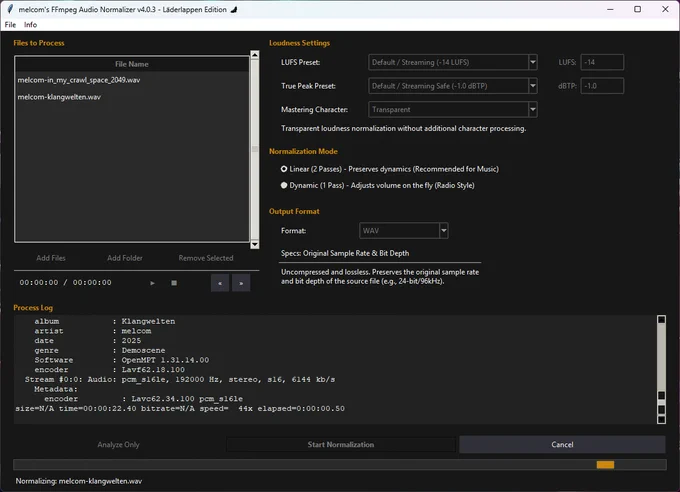Viewport: 680px width, 492px height.
Task: Open the File menu
Action: 10,25
